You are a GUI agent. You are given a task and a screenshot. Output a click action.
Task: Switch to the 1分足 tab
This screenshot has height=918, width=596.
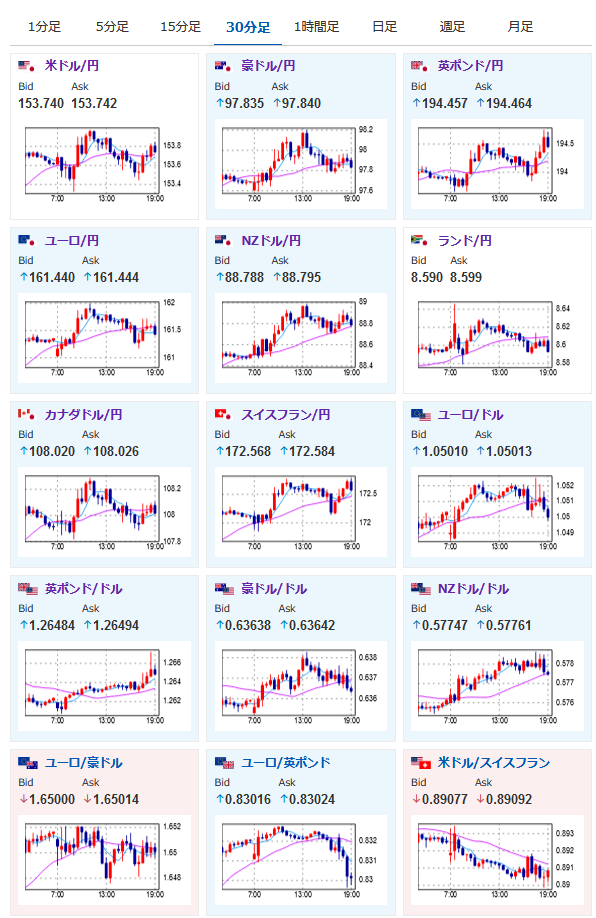44,27
